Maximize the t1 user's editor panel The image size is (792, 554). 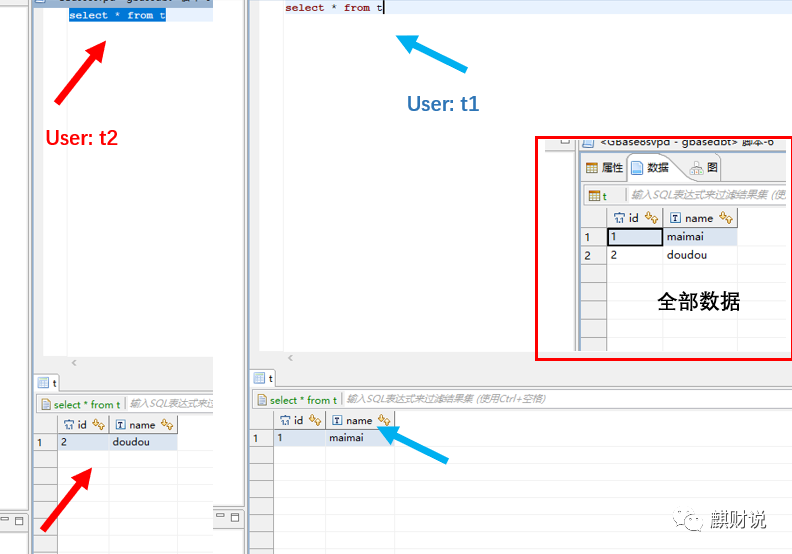click(235, 517)
